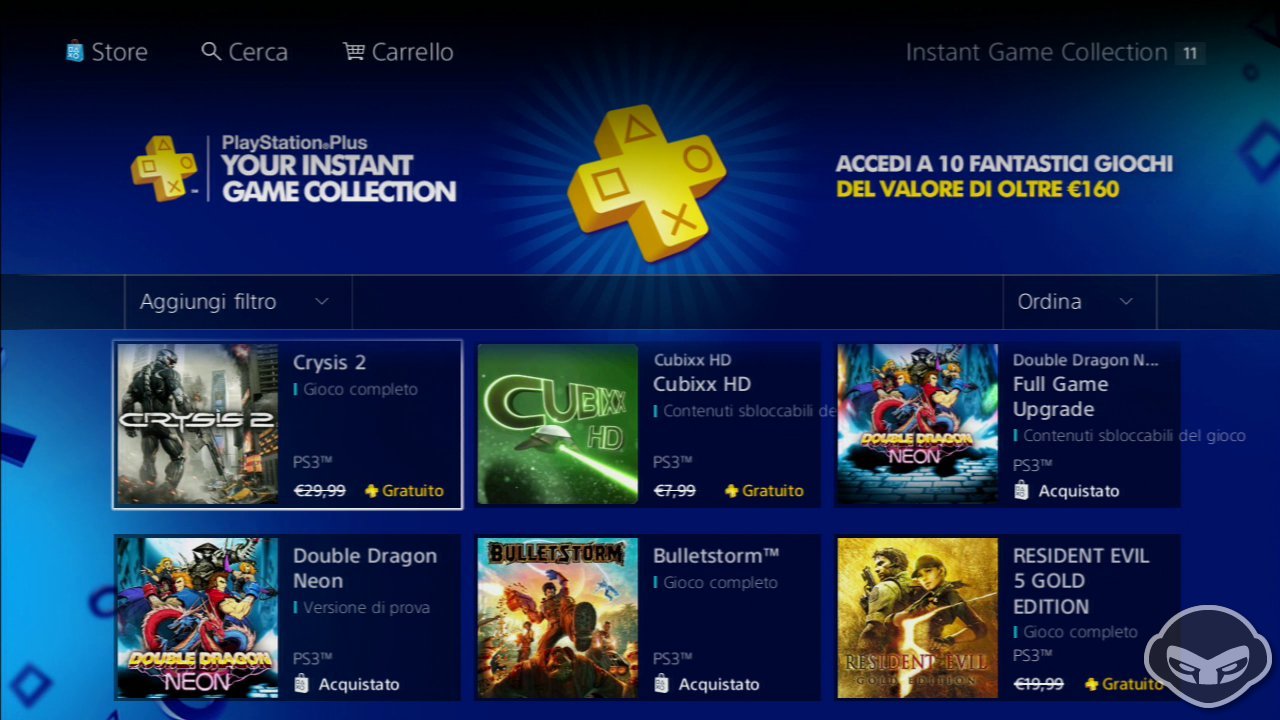
Task: Click Acquistato bag icon on Full Game Upgrade
Action: click(1021, 491)
